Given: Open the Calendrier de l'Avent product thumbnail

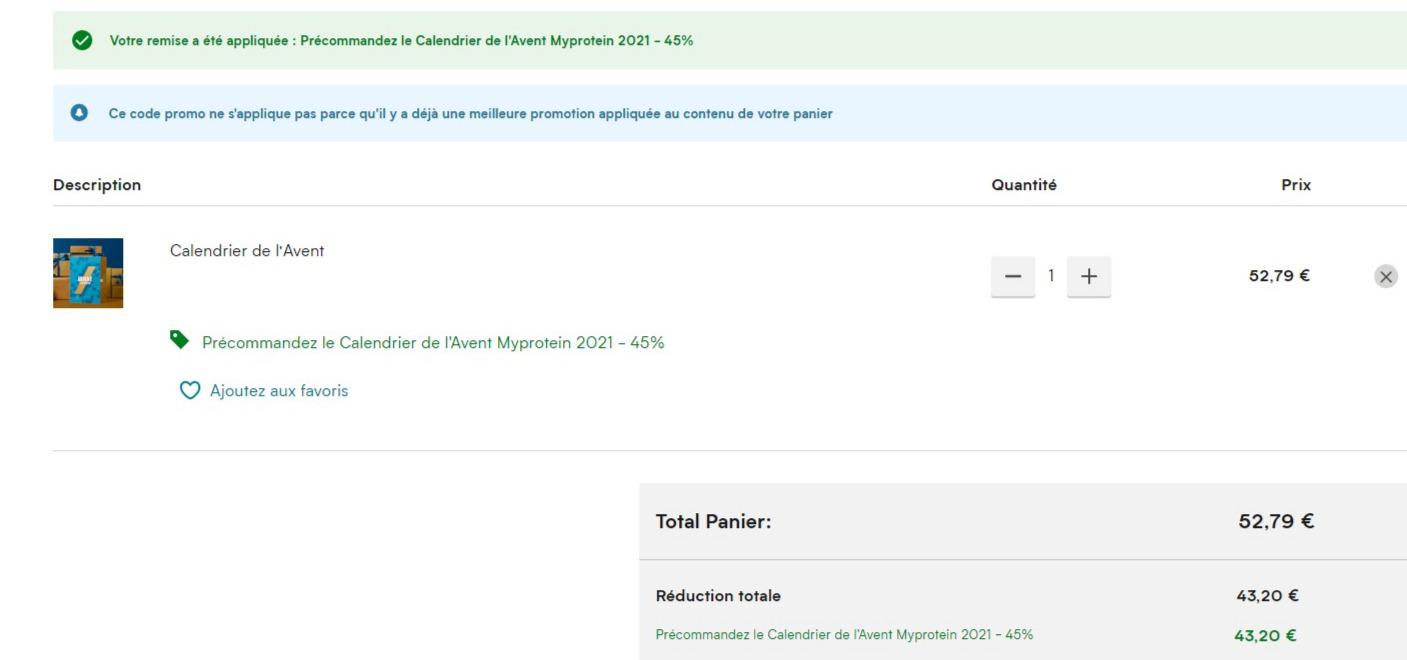Looking at the screenshot, I should point(88,273).
